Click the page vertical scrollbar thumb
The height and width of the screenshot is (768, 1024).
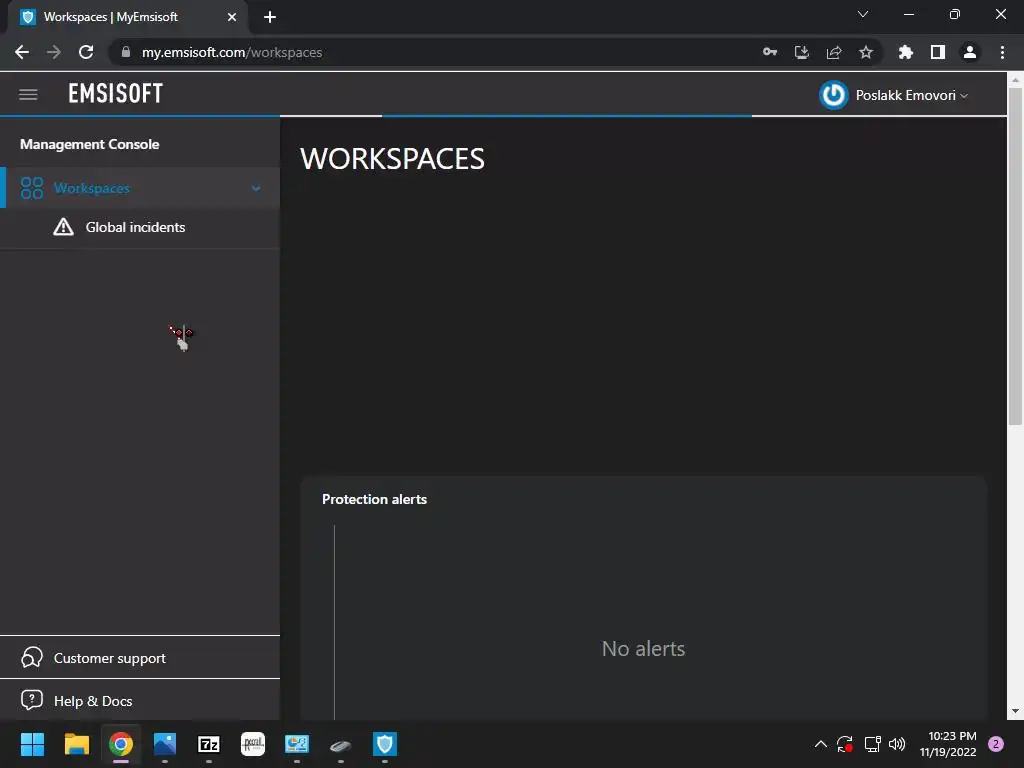tap(1015, 257)
